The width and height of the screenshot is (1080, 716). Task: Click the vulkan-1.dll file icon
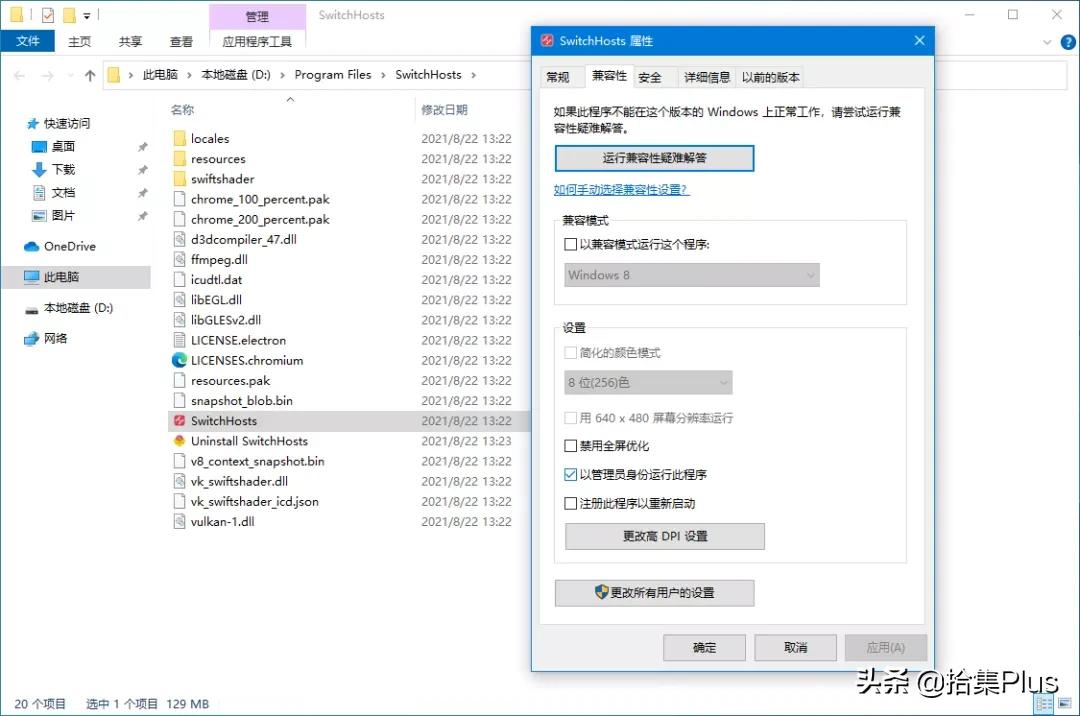point(179,521)
